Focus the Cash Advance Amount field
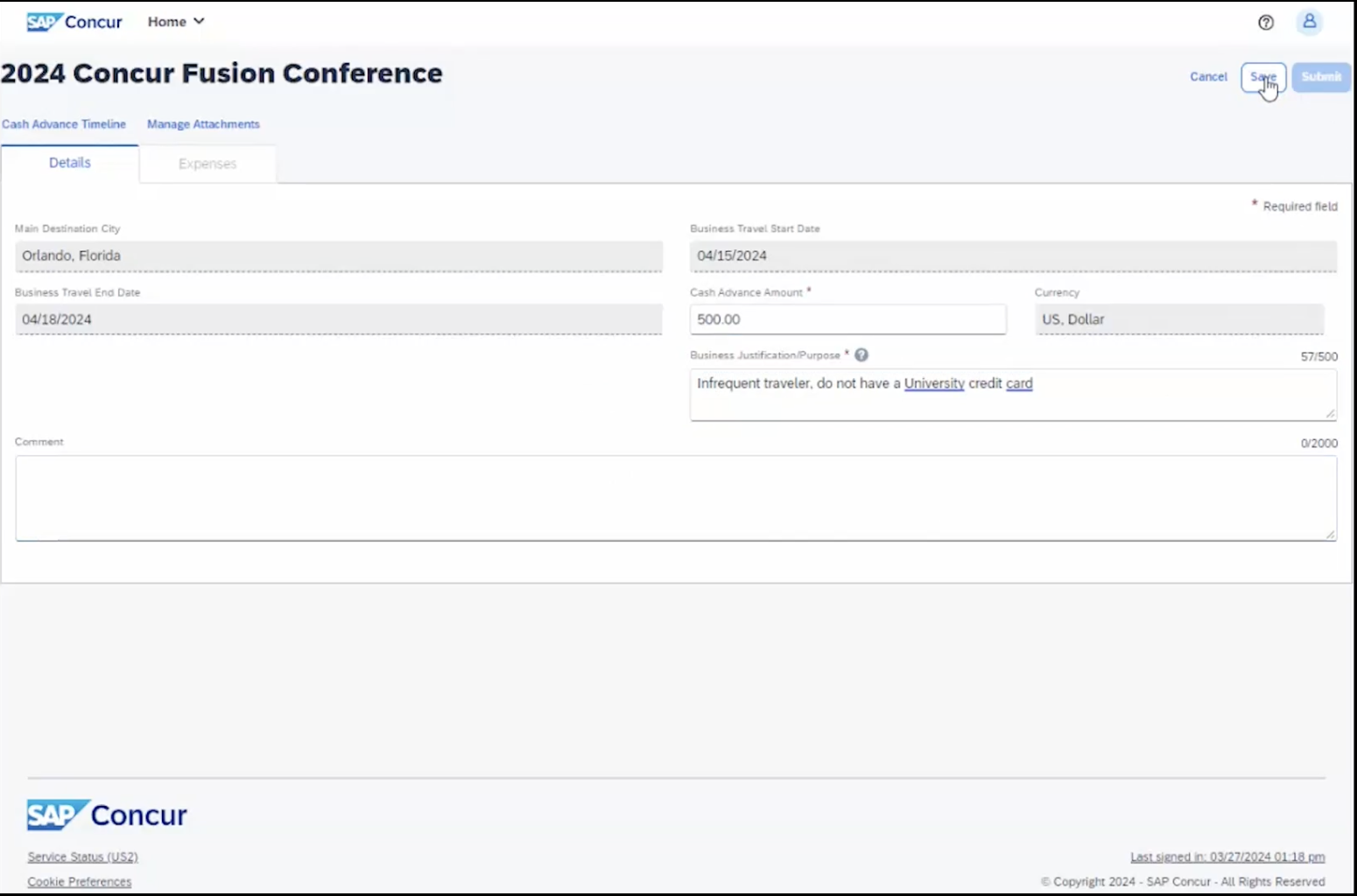The width and height of the screenshot is (1357, 896). tap(847, 319)
